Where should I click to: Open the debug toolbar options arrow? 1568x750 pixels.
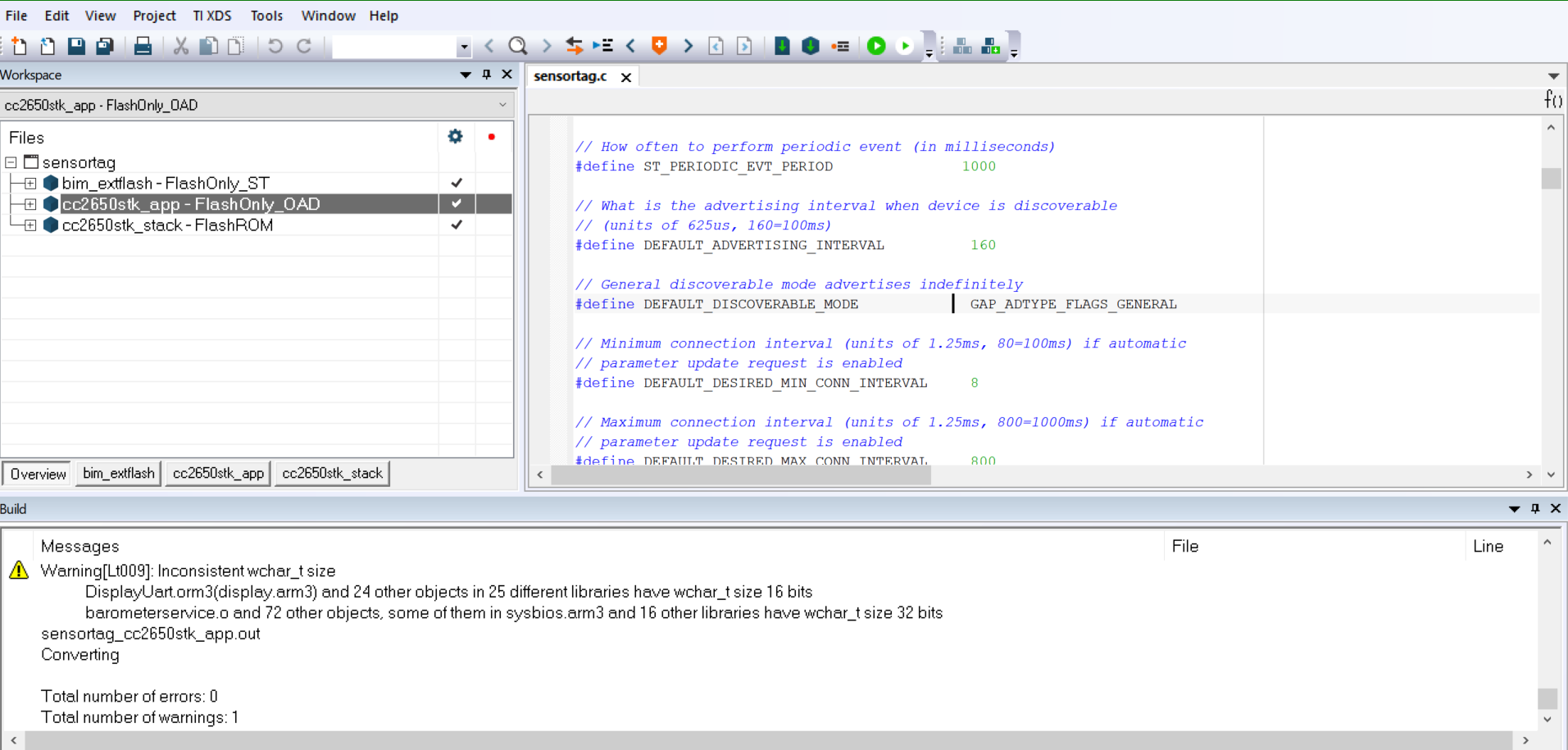[929, 54]
